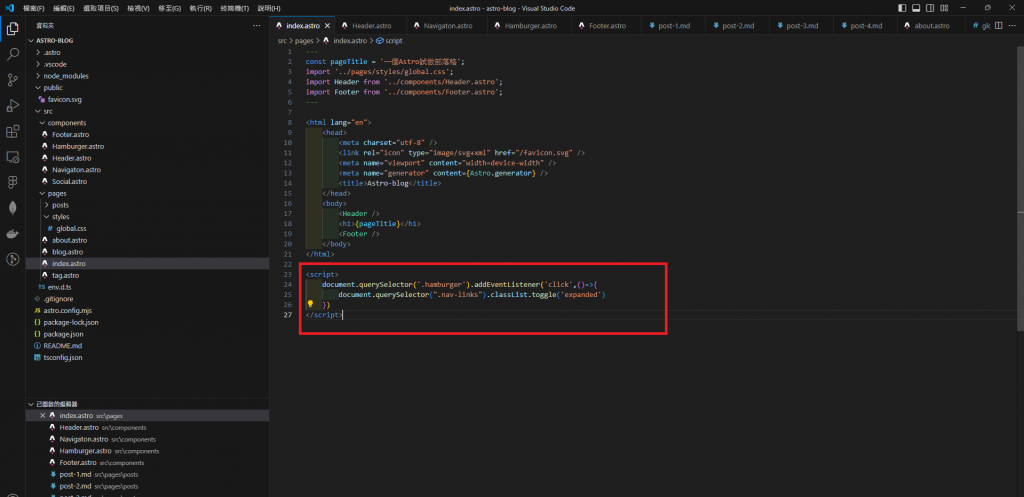
Task: Open the Figma extension panel
Action: 12,182
